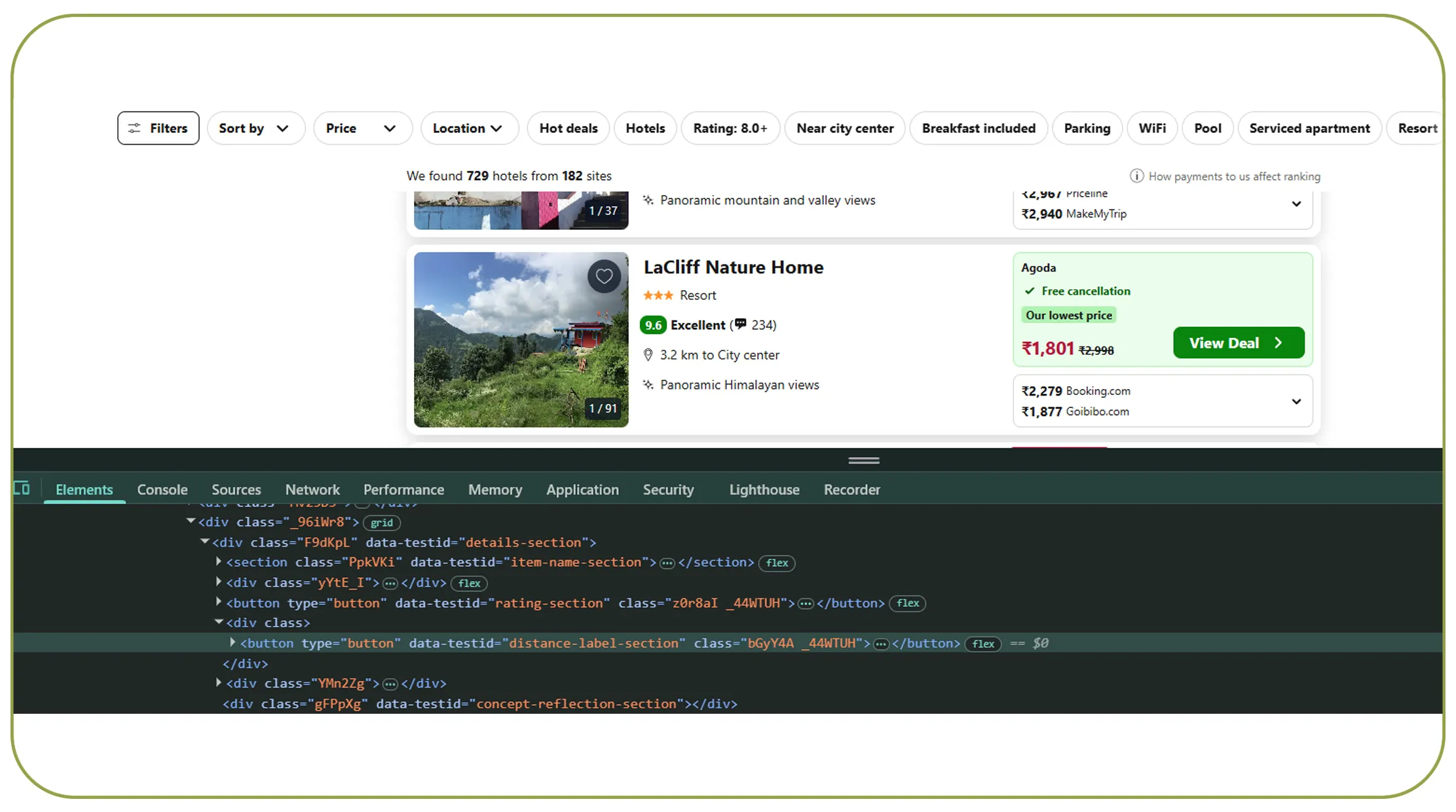Image resolution: width=1456 pixels, height=812 pixels.
Task: Toggle the Rating: 8.0+ filter chip
Action: [x=730, y=128]
